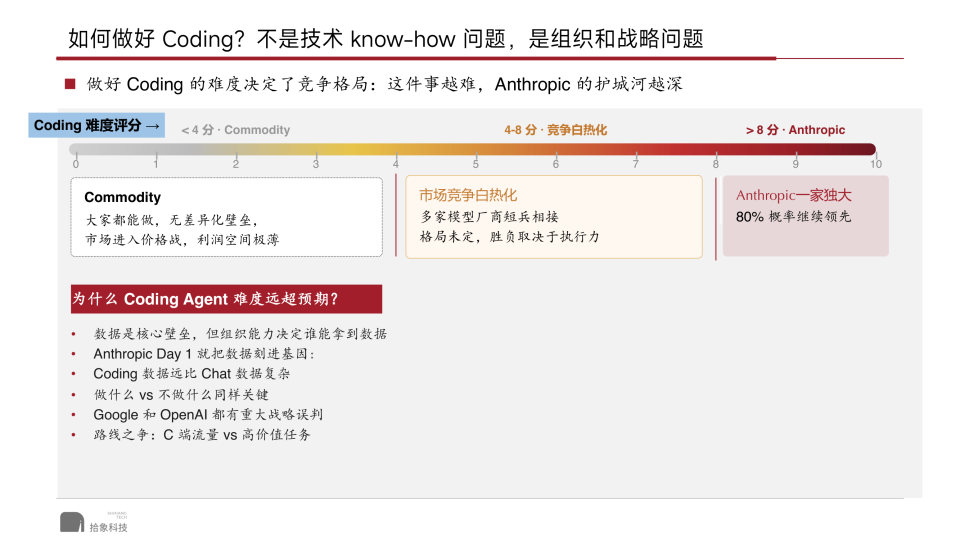Screen dimensions: 960x540
Task: Click the slide title about Coding know-how
Action: pos(386,39)
